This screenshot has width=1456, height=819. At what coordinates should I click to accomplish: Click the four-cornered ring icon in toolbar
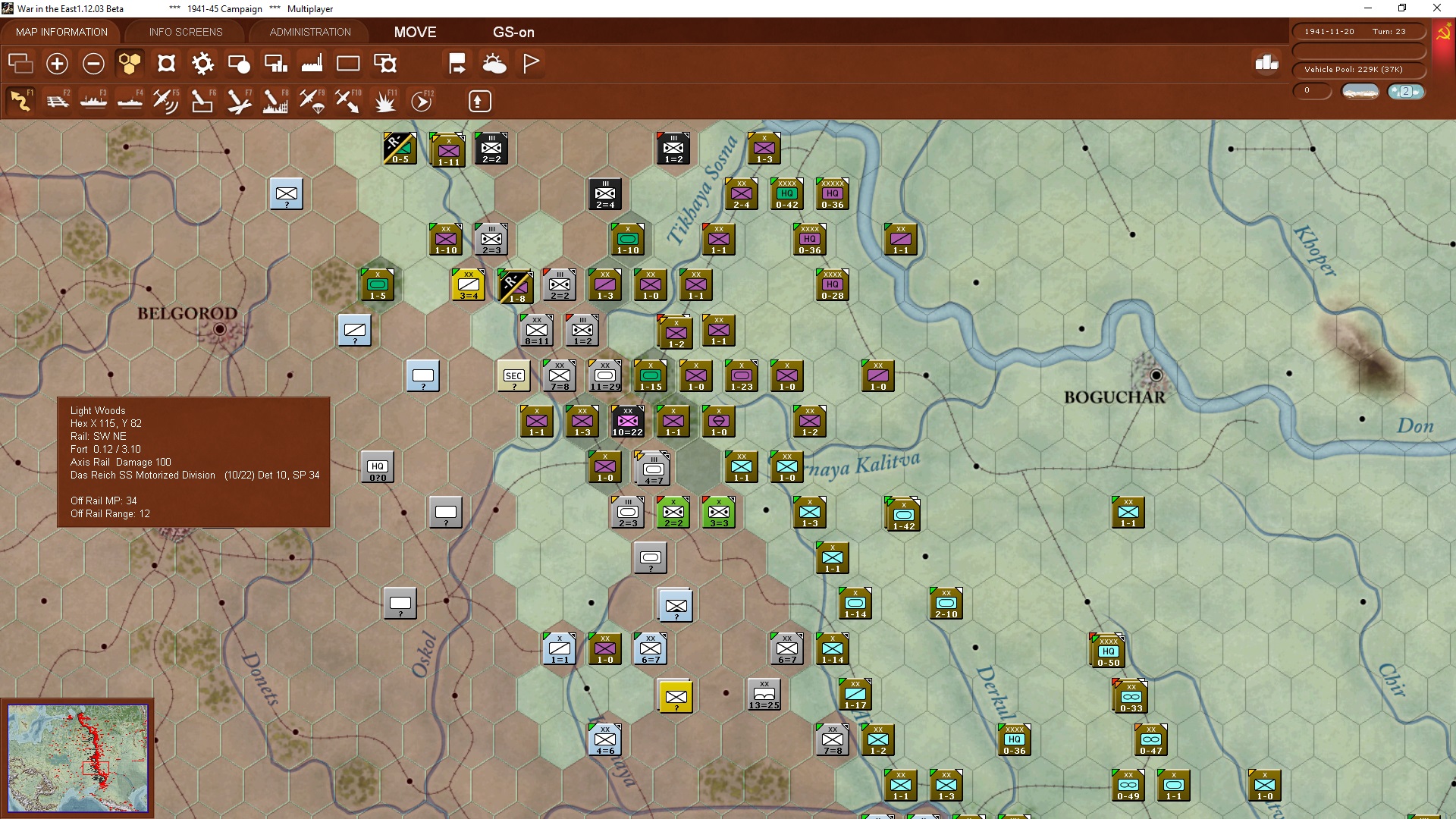[x=166, y=64]
